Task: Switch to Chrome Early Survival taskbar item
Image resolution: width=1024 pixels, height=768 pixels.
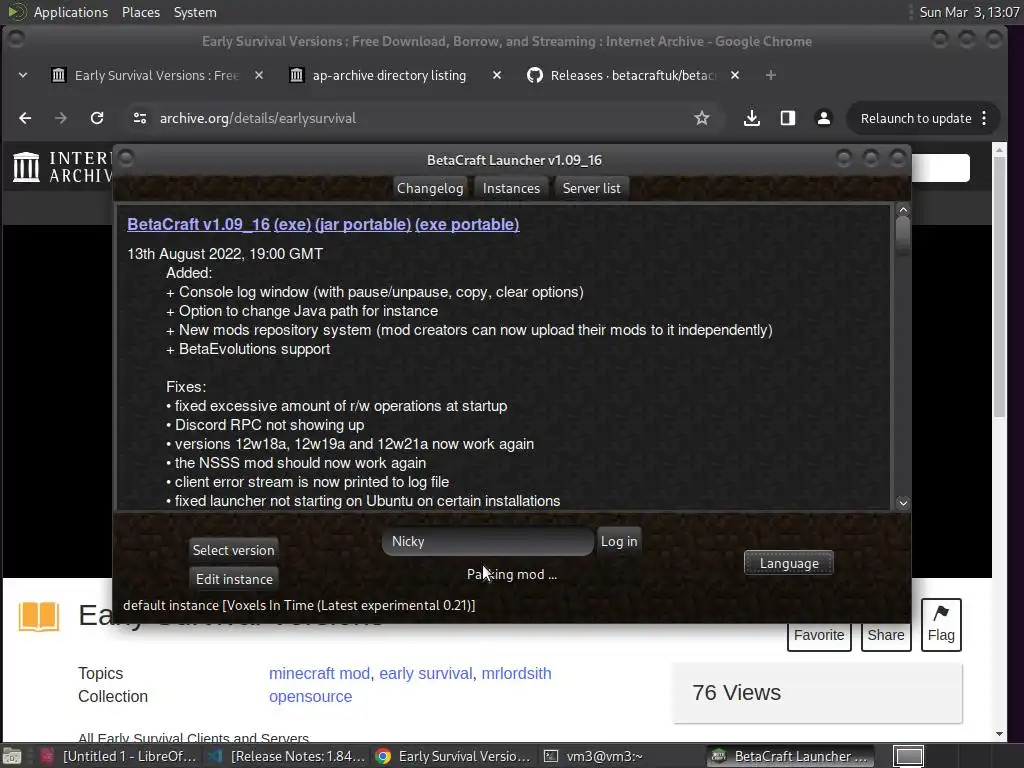Action: pos(455,756)
